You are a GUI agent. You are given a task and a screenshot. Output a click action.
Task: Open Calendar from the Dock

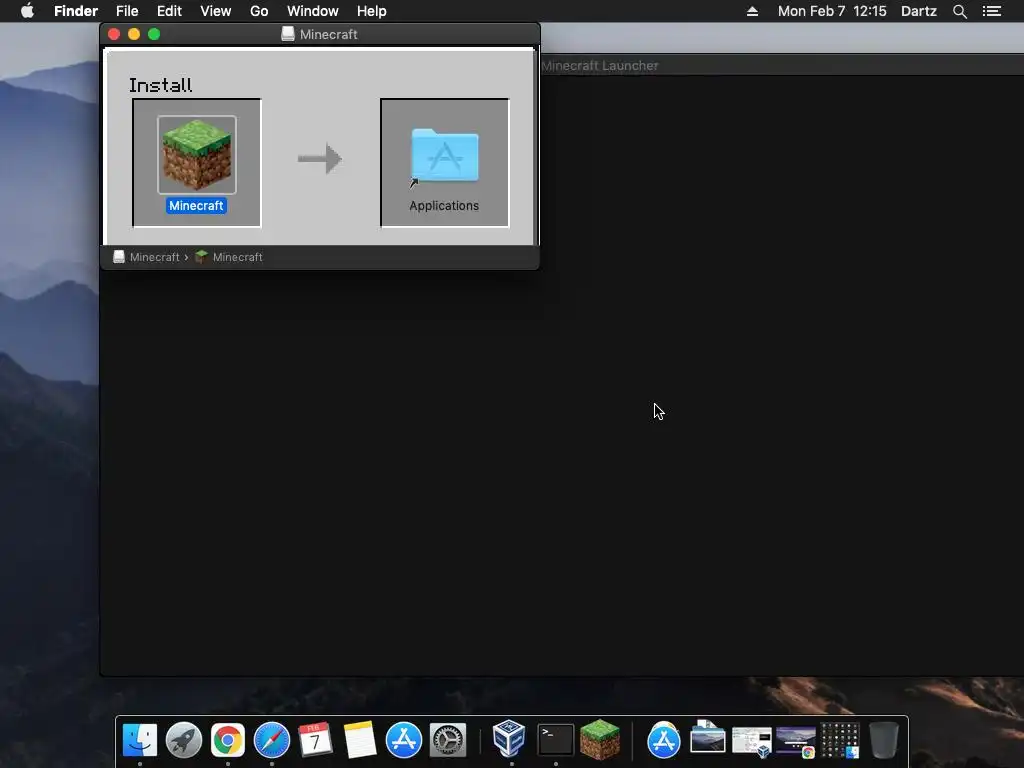click(315, 740)
